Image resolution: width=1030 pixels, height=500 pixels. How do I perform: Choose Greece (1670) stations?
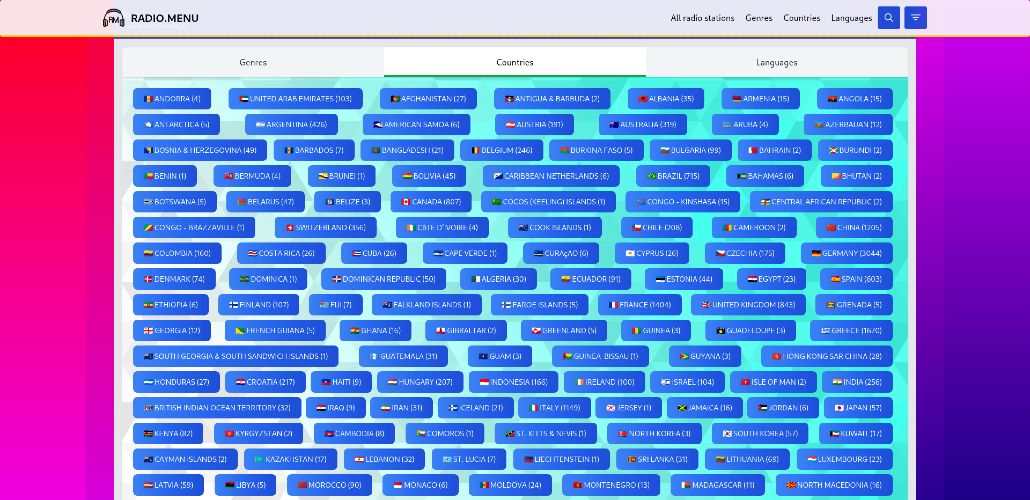(x=851, y=330)
